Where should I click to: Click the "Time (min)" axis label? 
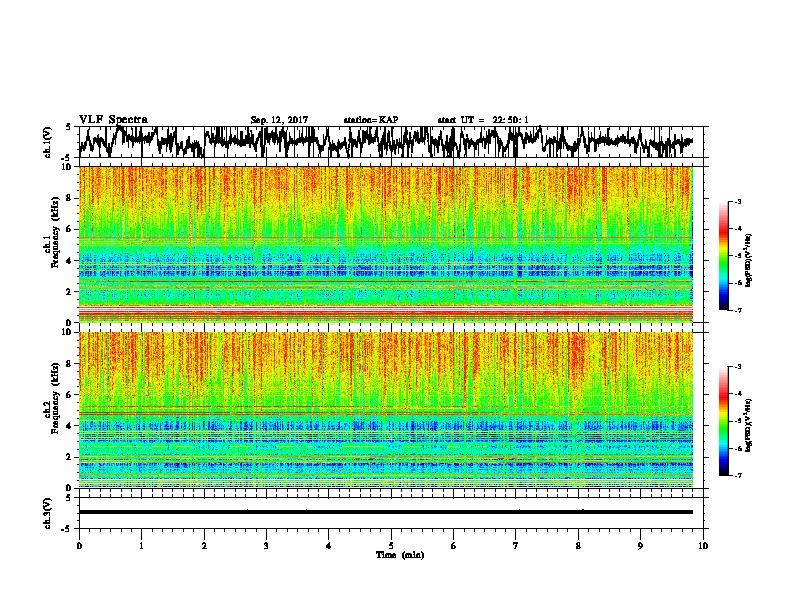(400, 555)
